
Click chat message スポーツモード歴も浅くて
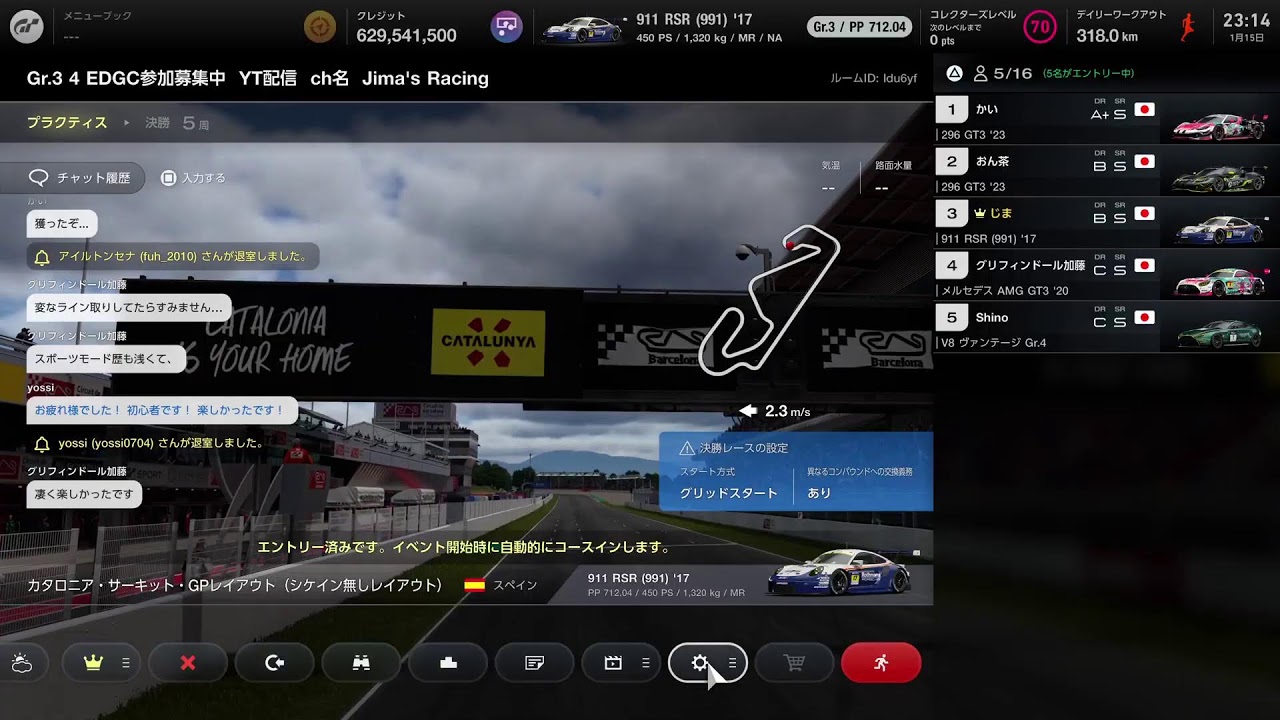pos(105,358)
